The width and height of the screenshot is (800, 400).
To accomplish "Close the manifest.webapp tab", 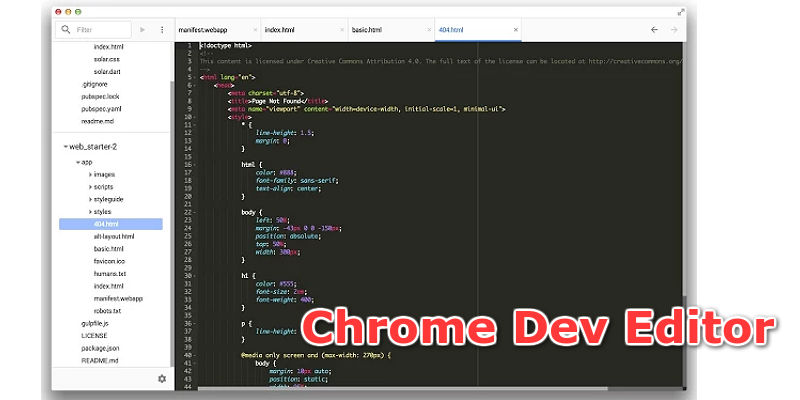I will coord(255,30).
